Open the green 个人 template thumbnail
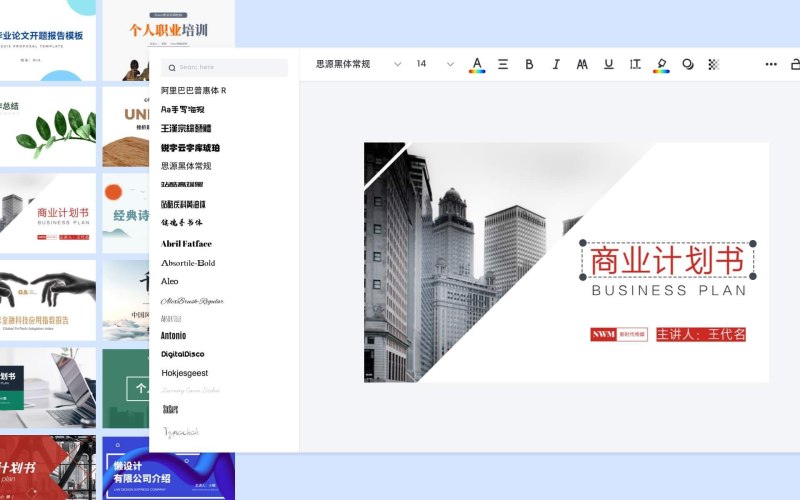800x500 pixels. [126, 388]
